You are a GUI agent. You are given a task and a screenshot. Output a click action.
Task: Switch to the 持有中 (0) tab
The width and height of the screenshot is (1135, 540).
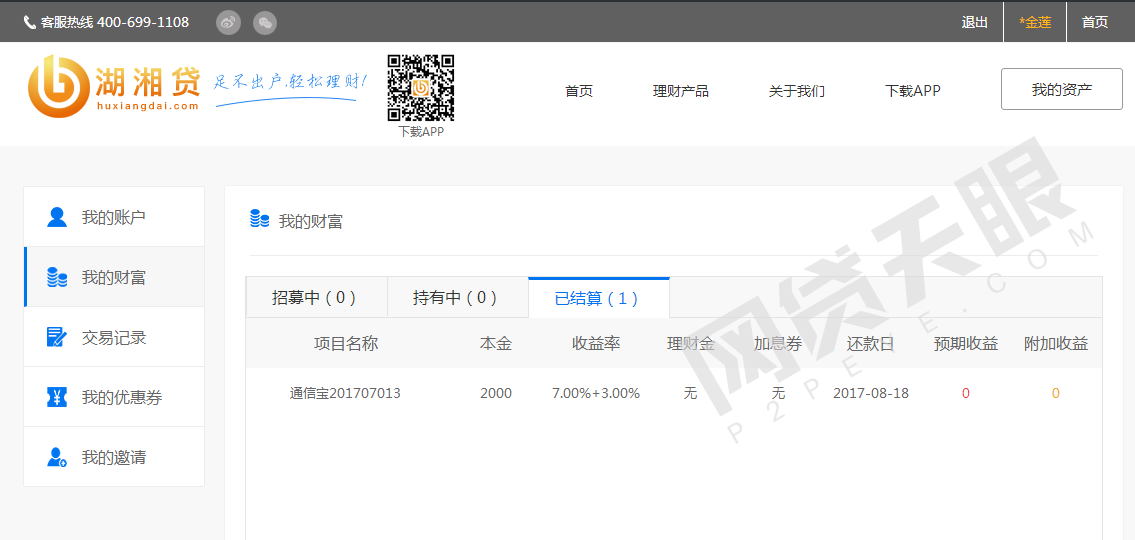click(457, 298)
